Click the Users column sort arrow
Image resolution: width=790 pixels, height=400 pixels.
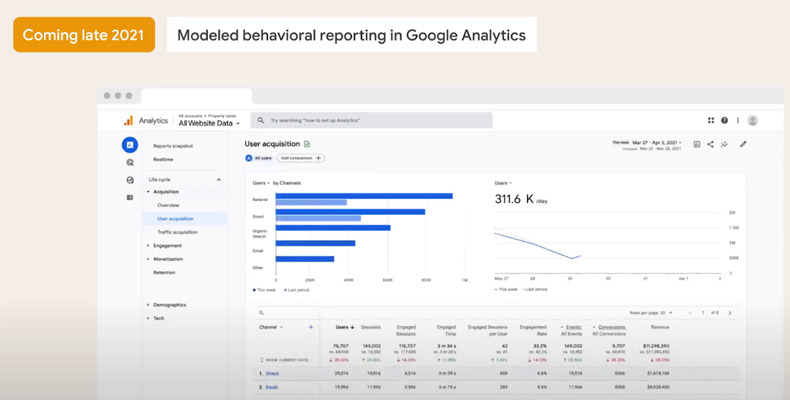tap(352, 327)
